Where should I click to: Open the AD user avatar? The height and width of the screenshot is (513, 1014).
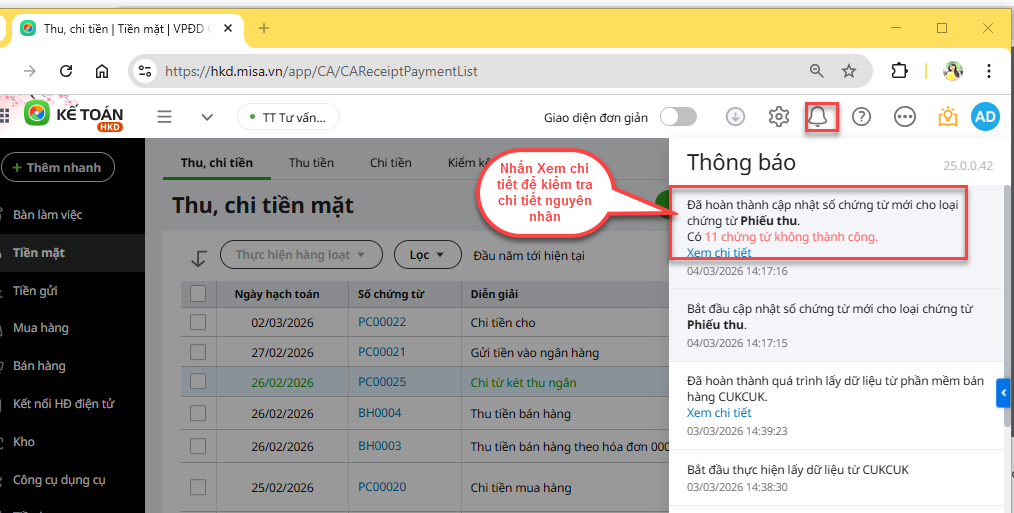pos(985,117)
